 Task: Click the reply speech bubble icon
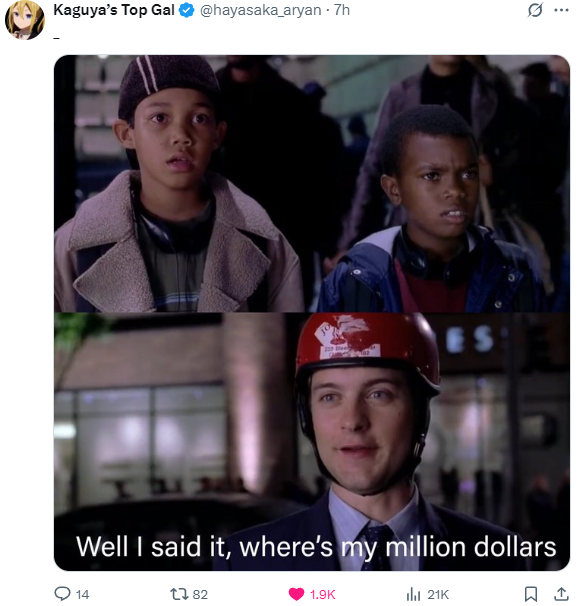(x=62, y=594)
